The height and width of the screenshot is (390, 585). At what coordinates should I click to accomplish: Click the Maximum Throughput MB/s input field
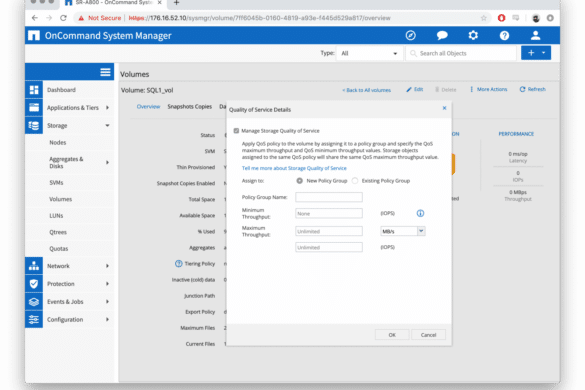[x=329, y=231]
